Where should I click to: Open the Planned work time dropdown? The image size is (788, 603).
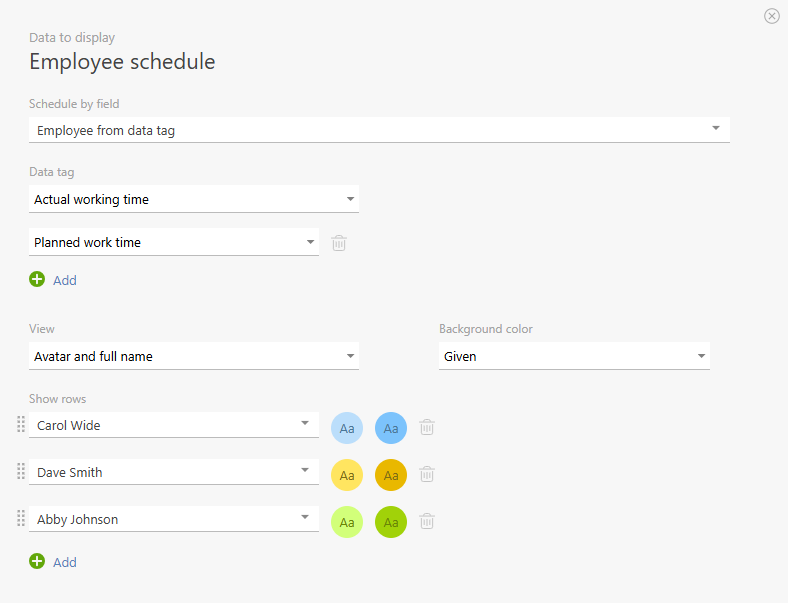(x=174, y=243)
